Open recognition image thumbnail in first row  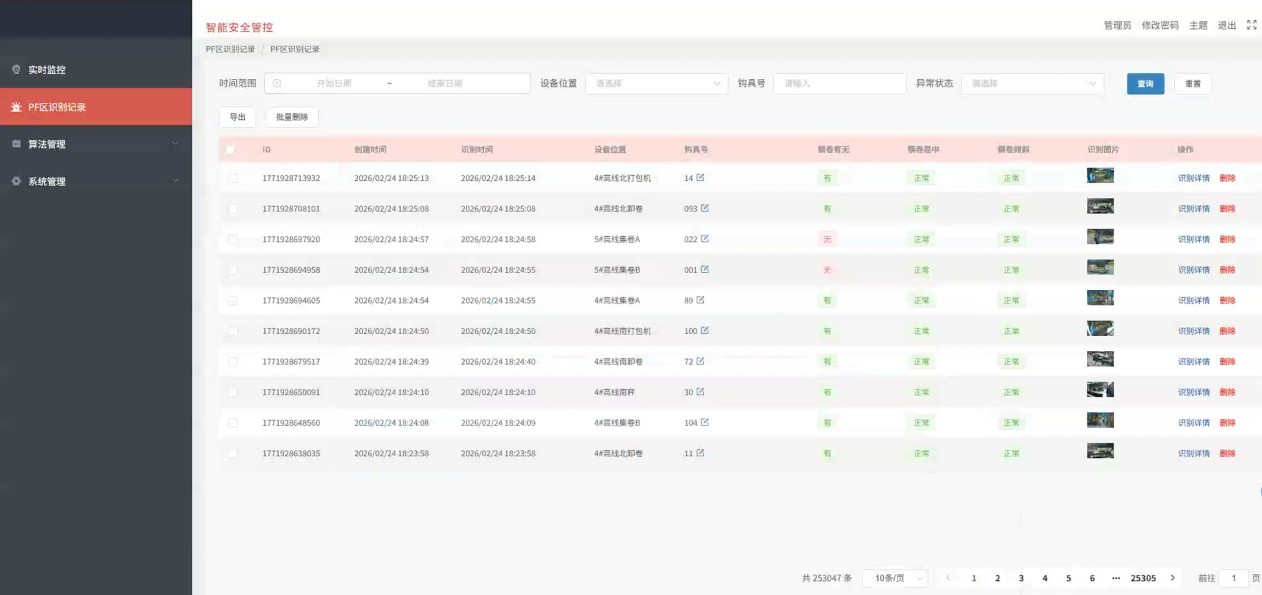tap(1100, 176)
